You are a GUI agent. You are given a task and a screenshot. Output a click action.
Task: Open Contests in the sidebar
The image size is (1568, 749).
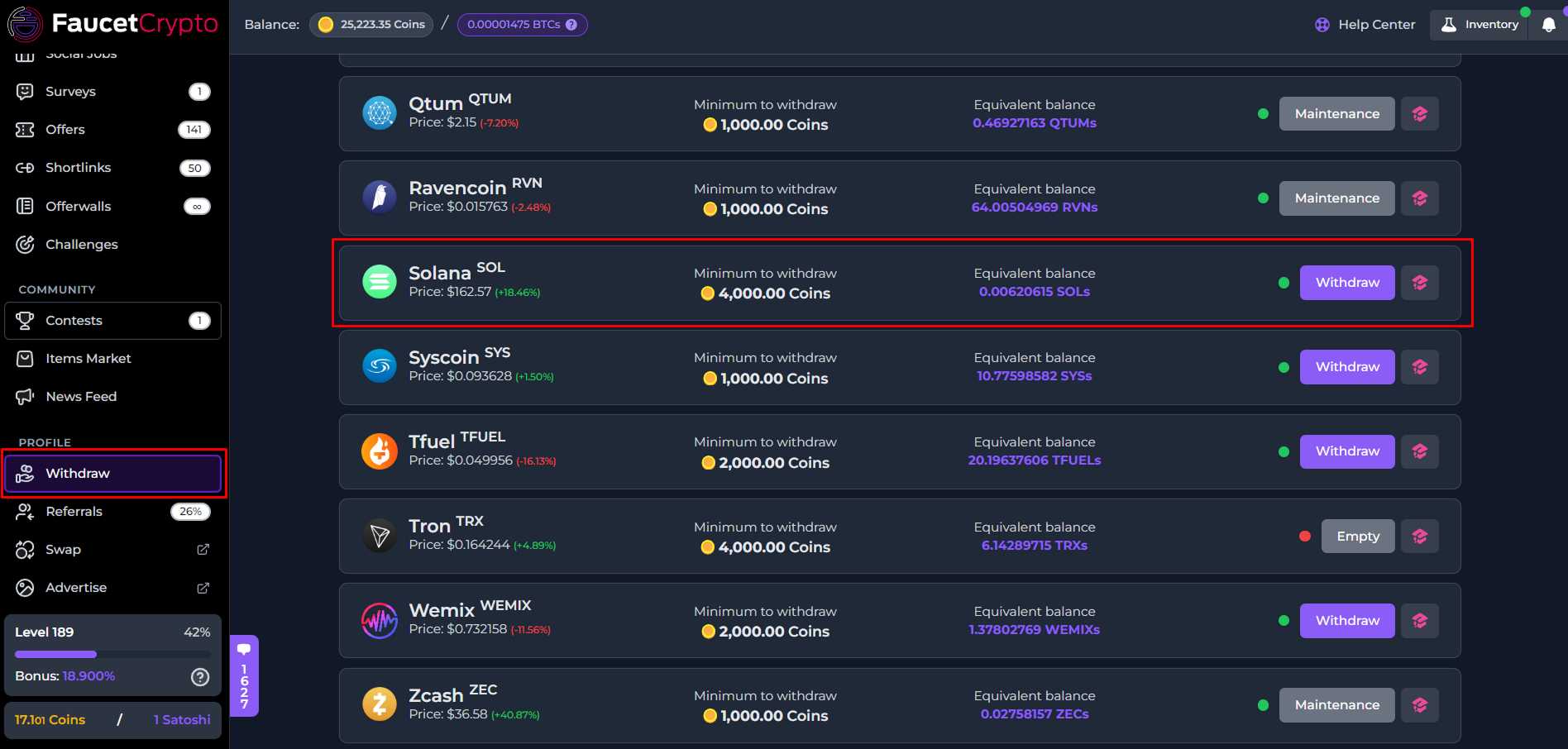click(112, 321)
